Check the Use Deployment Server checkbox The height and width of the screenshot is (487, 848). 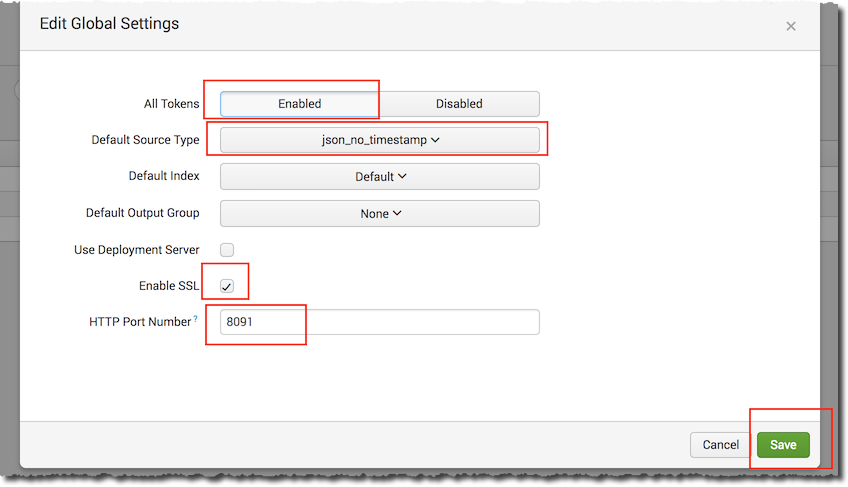227,249
